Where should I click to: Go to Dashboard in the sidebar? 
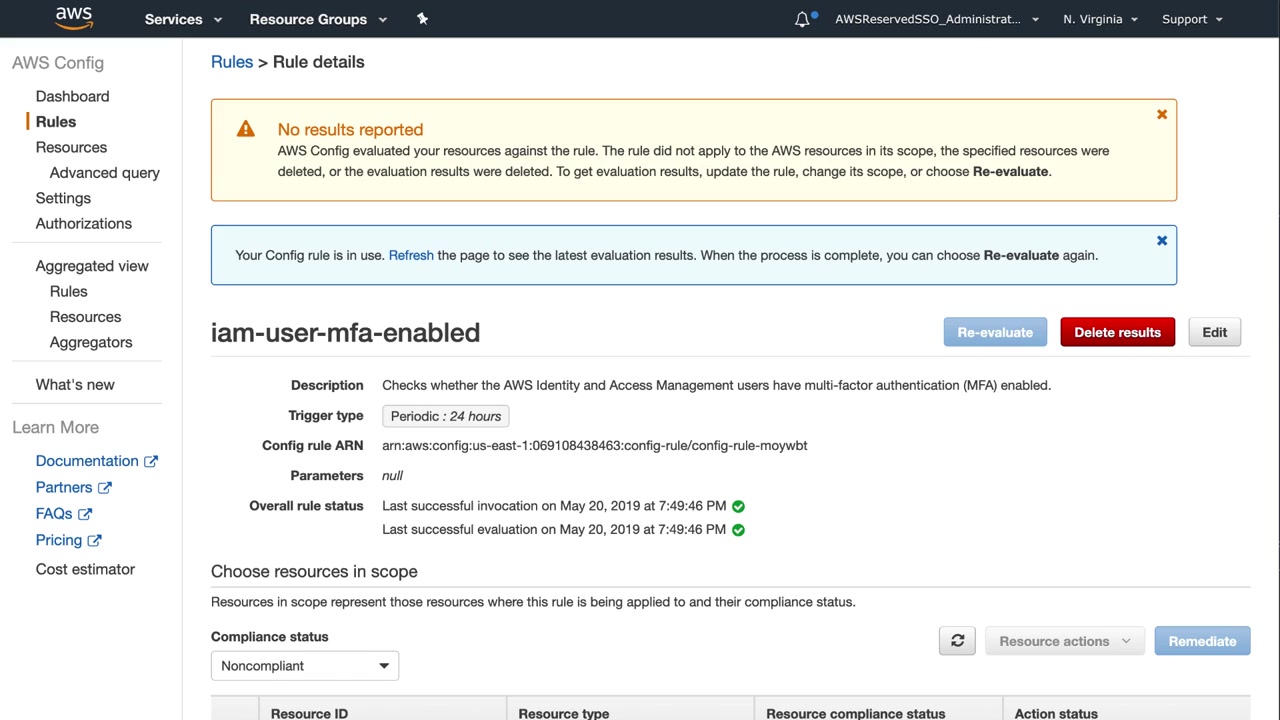pos(72,96)
